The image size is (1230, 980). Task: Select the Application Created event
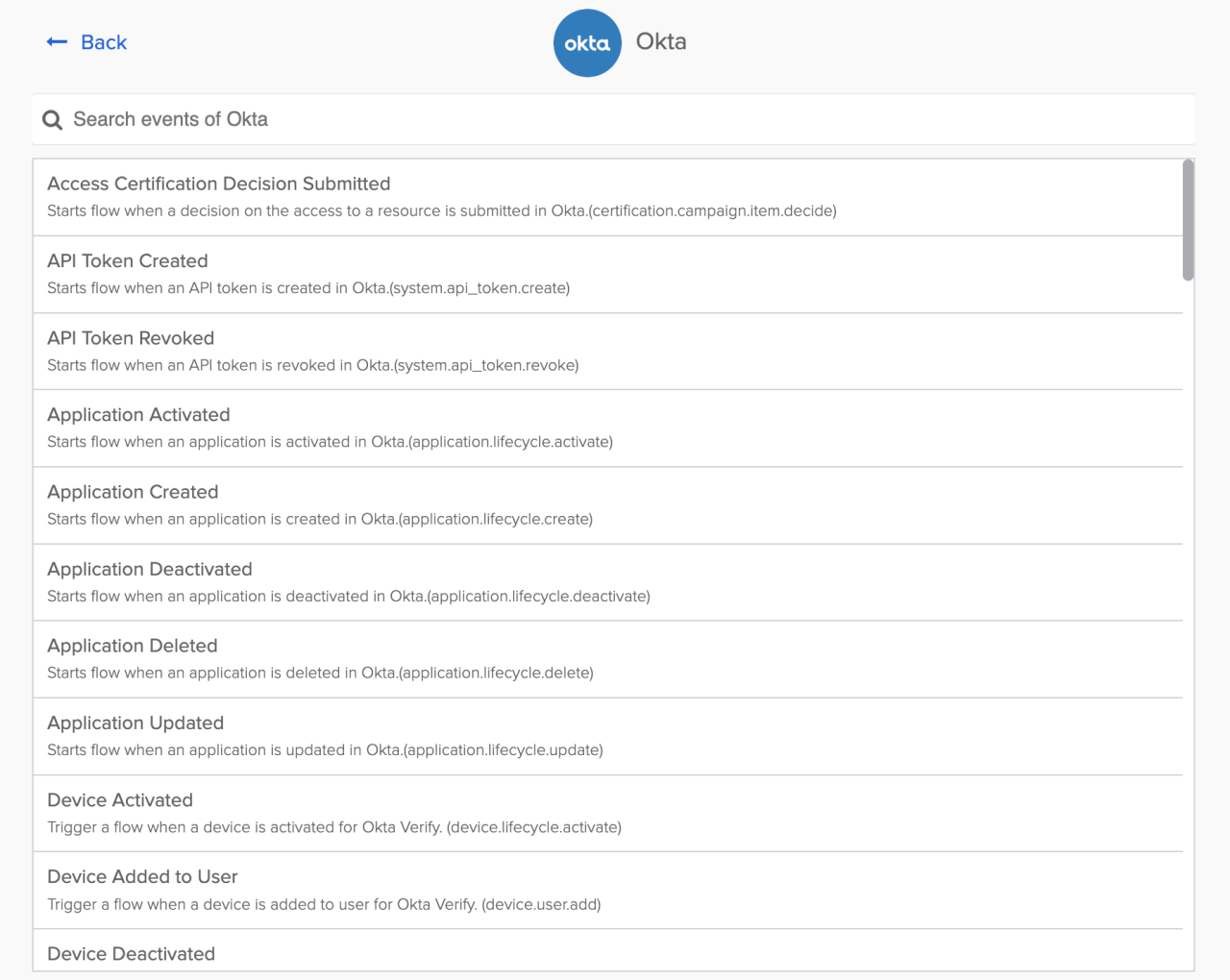pyautogui.click(x=608, y=505)
